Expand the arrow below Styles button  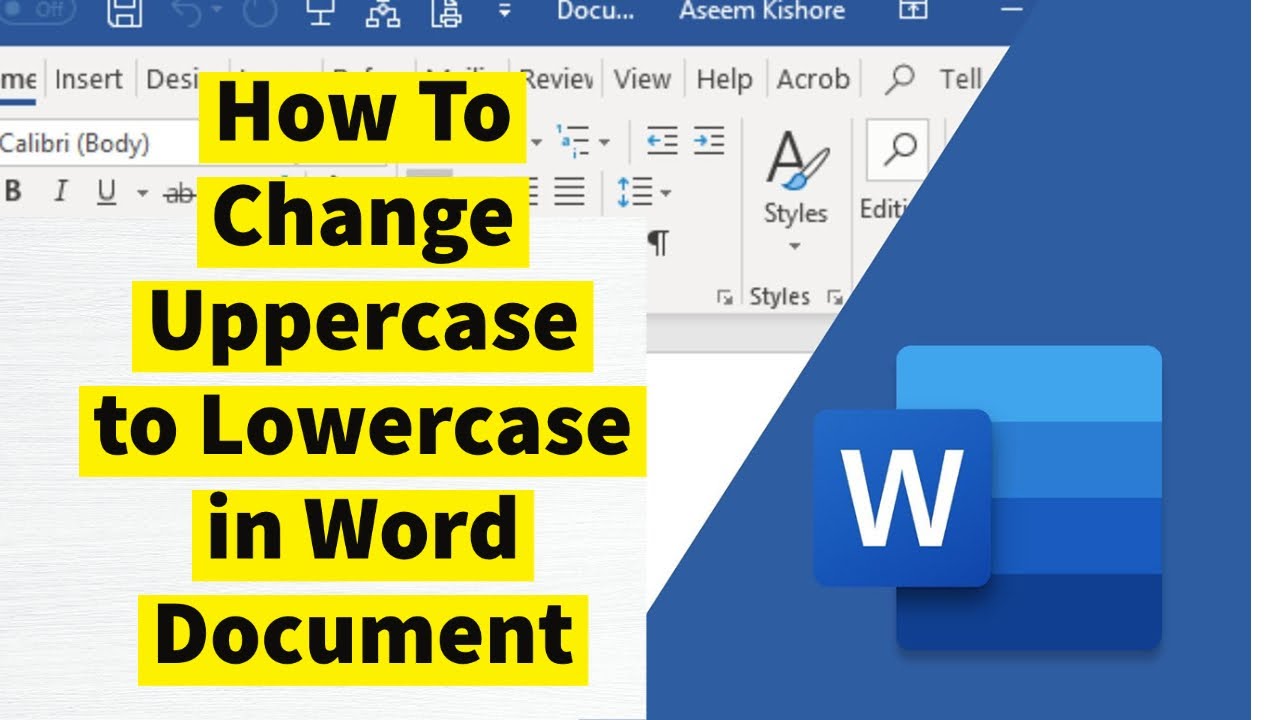pyautogui.click(x=796, y=246)
